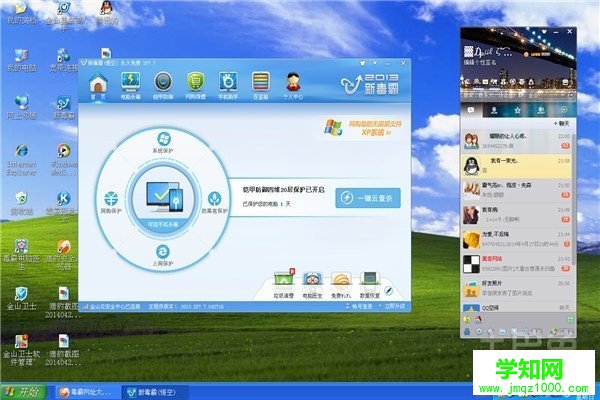
Task: Open 个人中心 personal center icon
Action: click(x=293, y=86)
